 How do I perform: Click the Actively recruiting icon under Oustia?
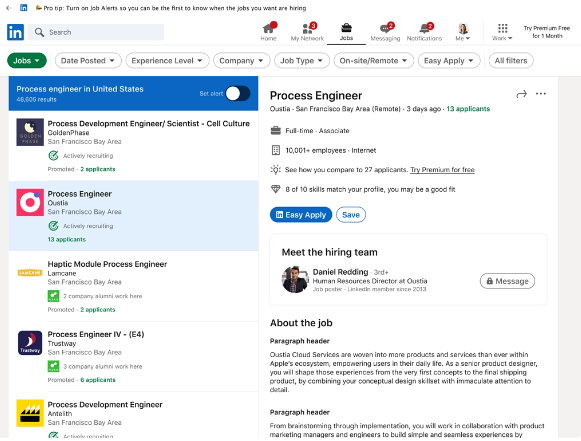tap(53, 226)
